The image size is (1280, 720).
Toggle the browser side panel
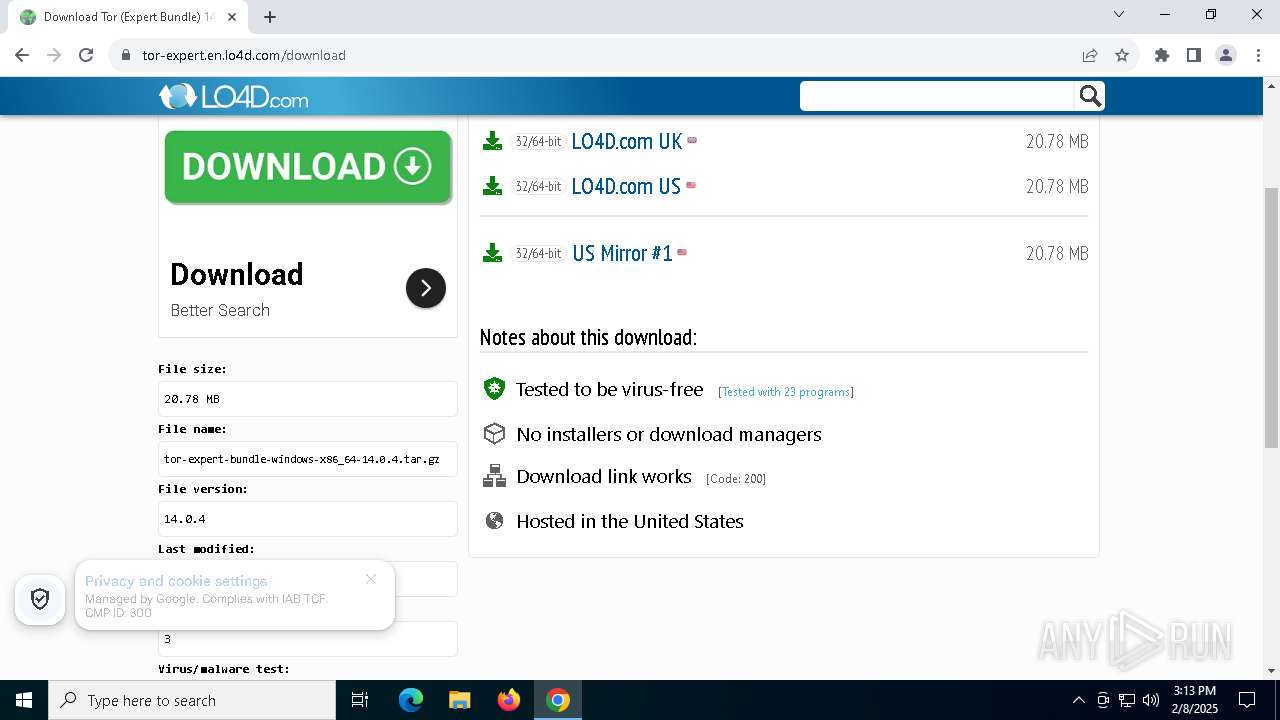click(x=1194, y=55)
